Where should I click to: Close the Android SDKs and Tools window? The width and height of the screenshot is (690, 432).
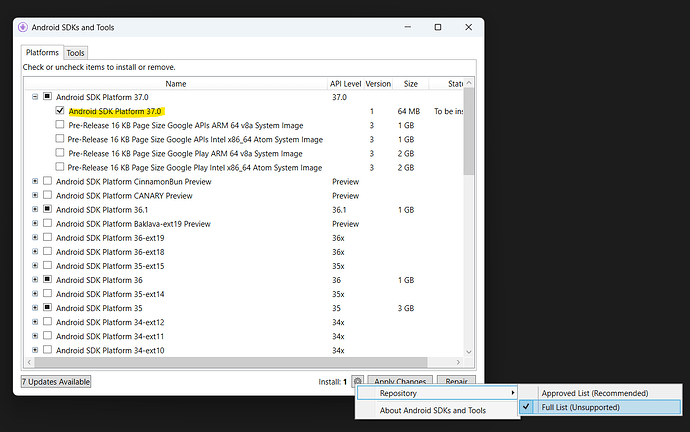tap(469, 27)
